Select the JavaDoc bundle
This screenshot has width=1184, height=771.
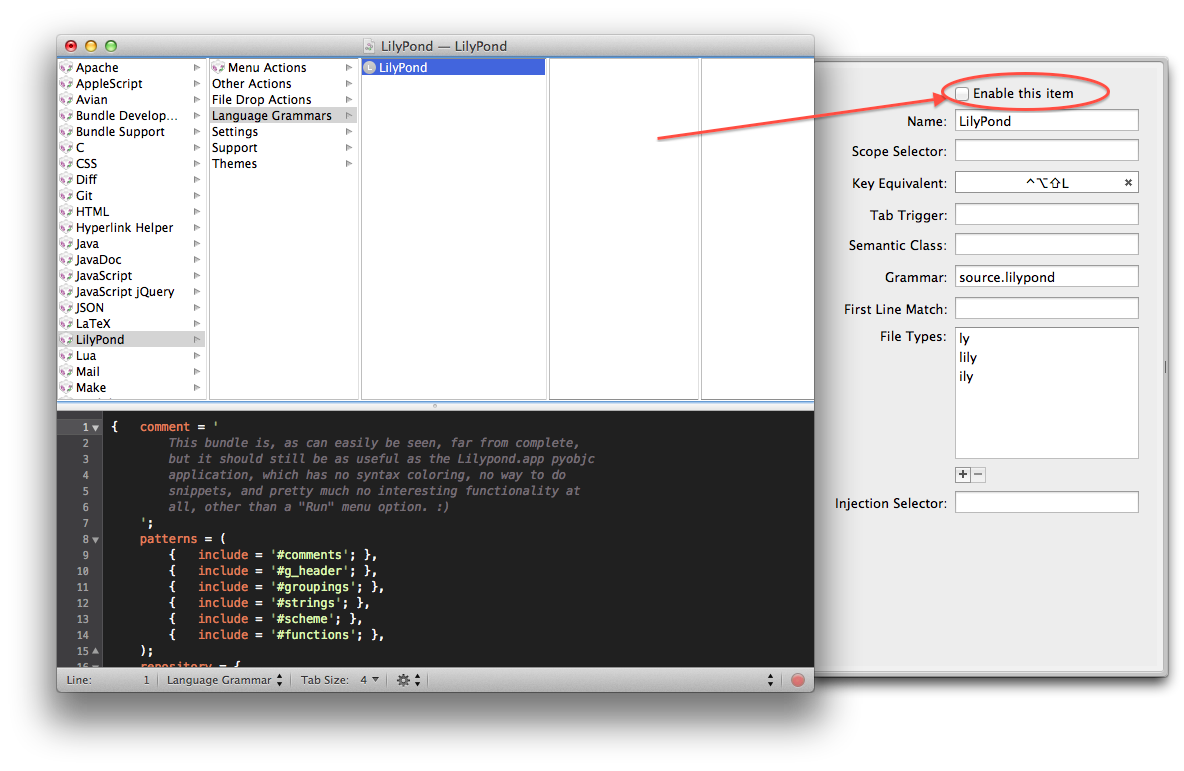131,260
